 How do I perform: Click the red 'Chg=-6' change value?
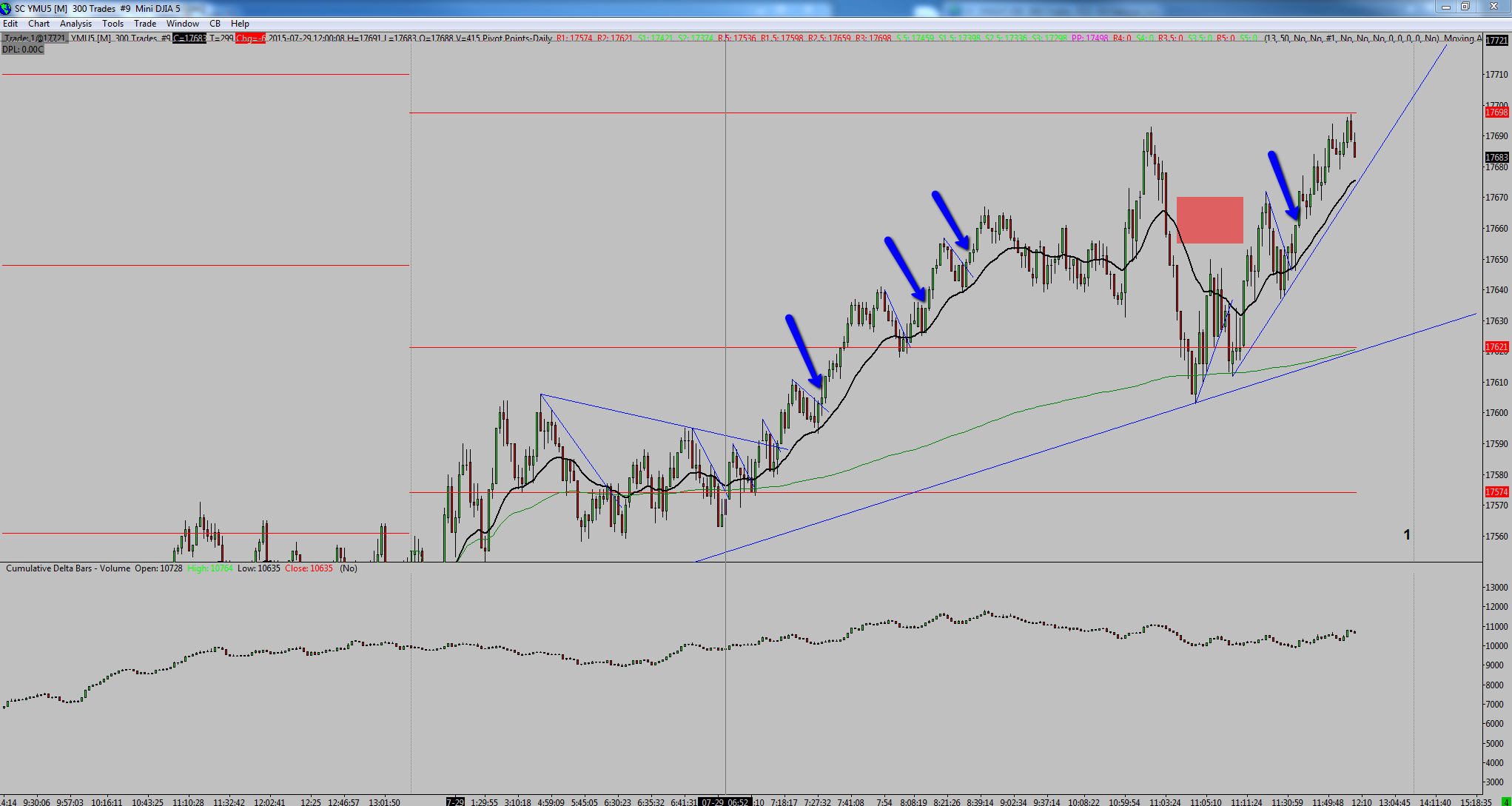coord(250,38)
